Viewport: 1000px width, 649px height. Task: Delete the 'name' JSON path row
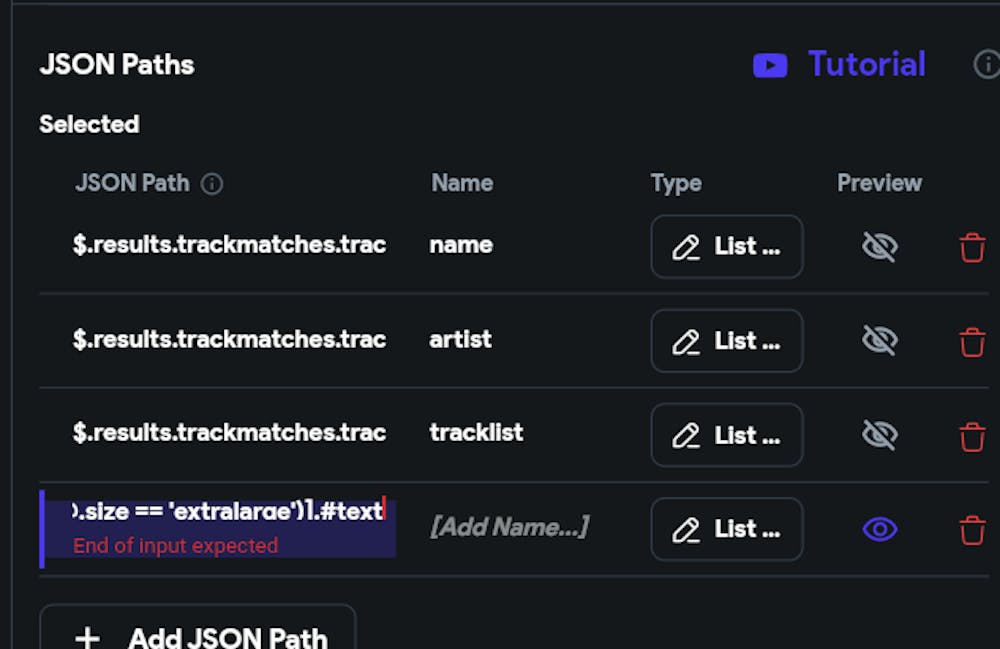coord(972,247)
